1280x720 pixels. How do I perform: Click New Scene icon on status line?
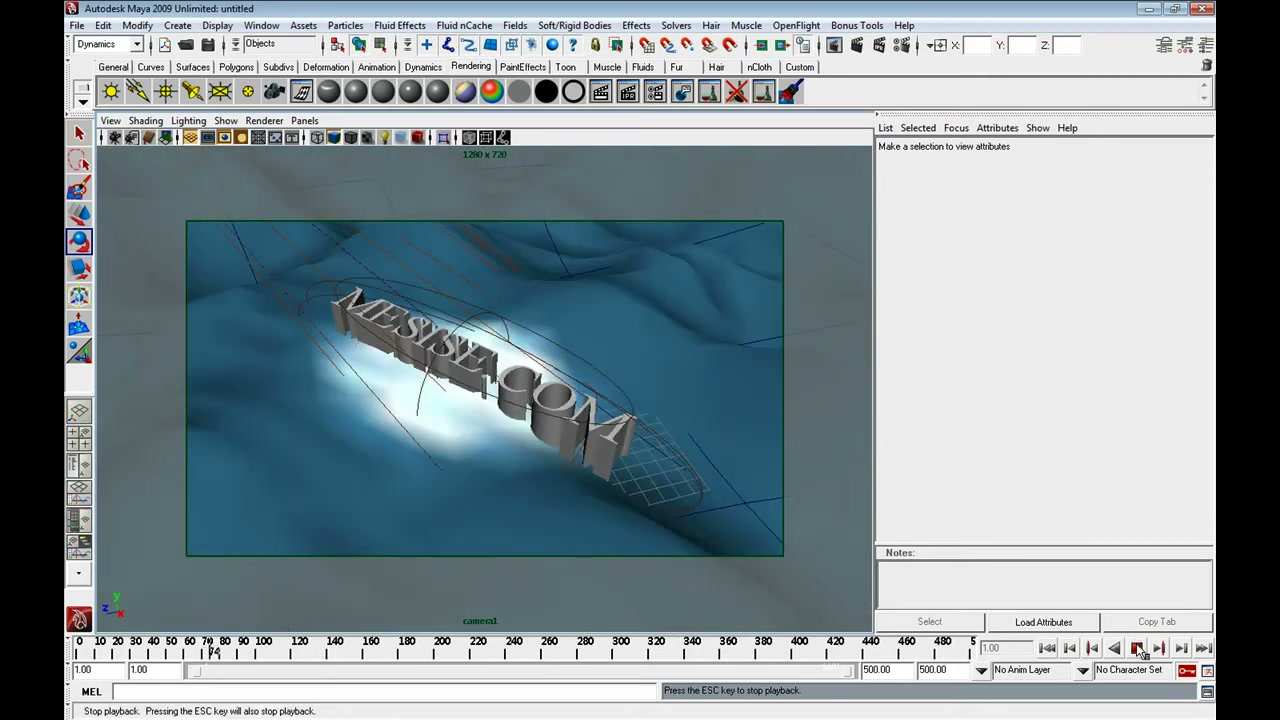(164, 45)
